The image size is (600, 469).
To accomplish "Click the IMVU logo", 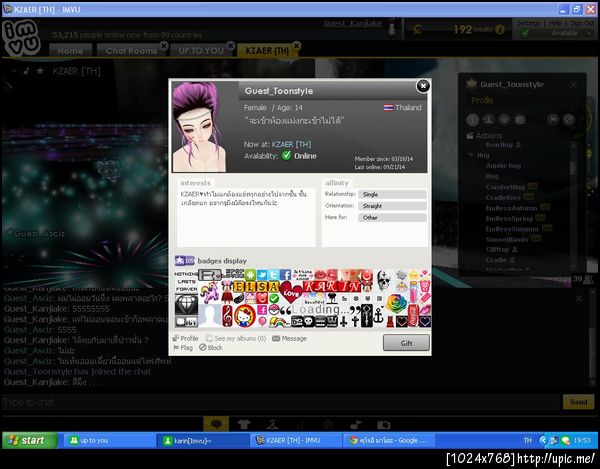I will pos(21,37).
